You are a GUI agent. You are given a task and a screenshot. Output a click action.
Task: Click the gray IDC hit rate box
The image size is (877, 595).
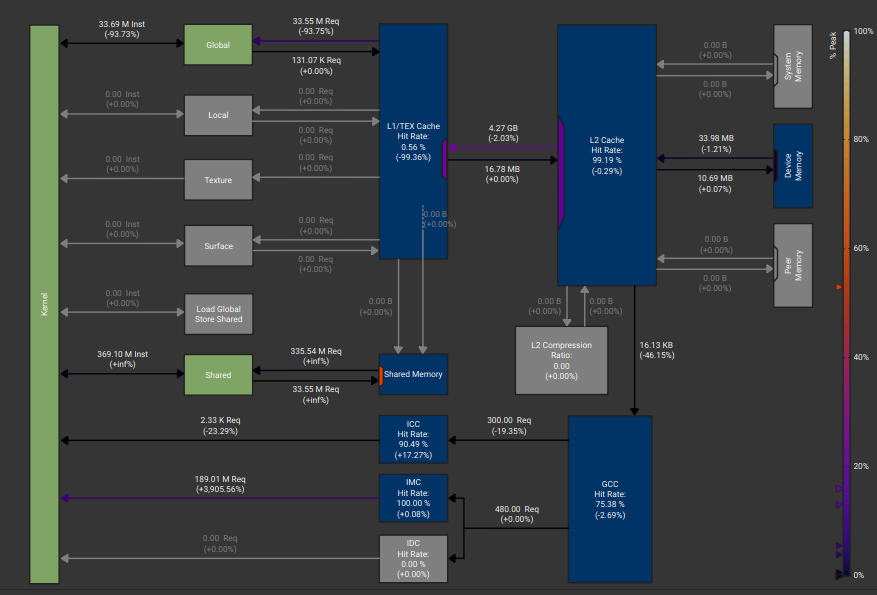pos(413,559)
